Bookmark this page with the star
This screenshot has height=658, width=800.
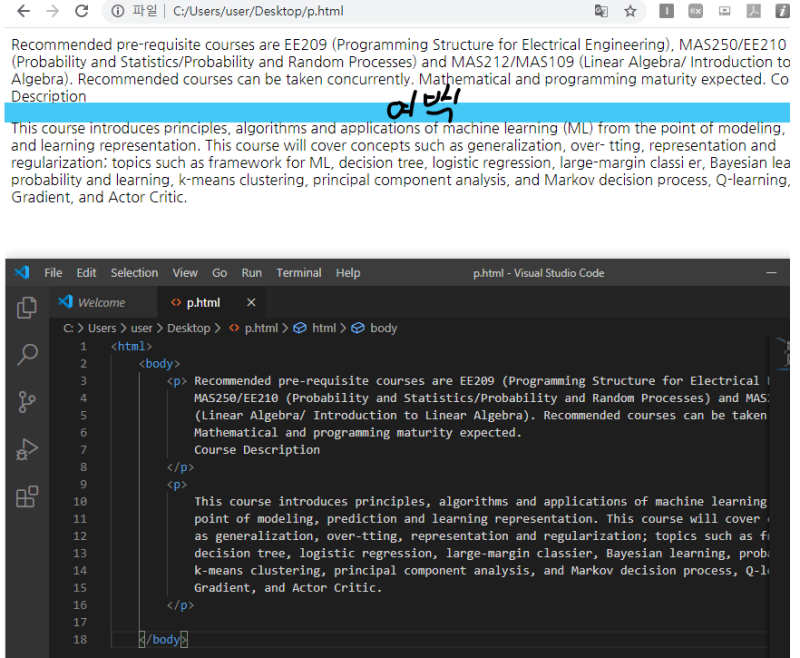(x=631, y=11)
